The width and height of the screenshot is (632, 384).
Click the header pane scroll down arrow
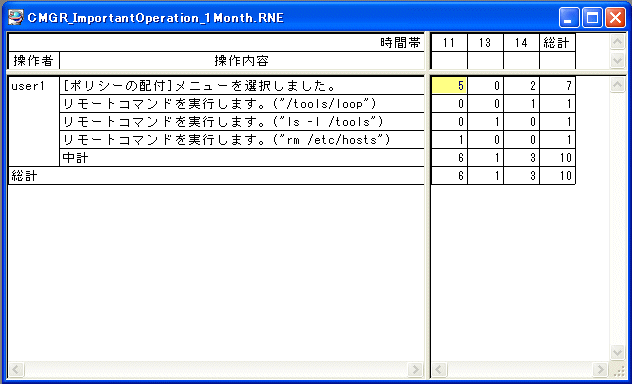click(x=617, y=60)
